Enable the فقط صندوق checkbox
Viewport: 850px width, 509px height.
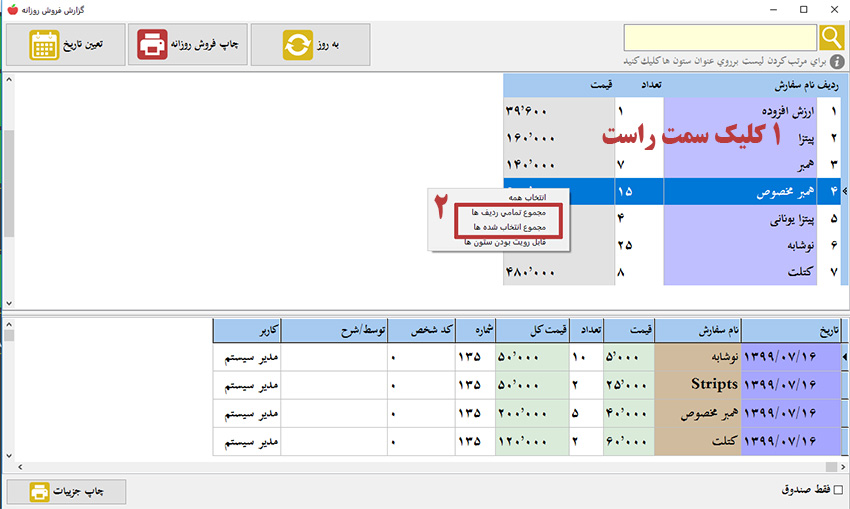838,489
